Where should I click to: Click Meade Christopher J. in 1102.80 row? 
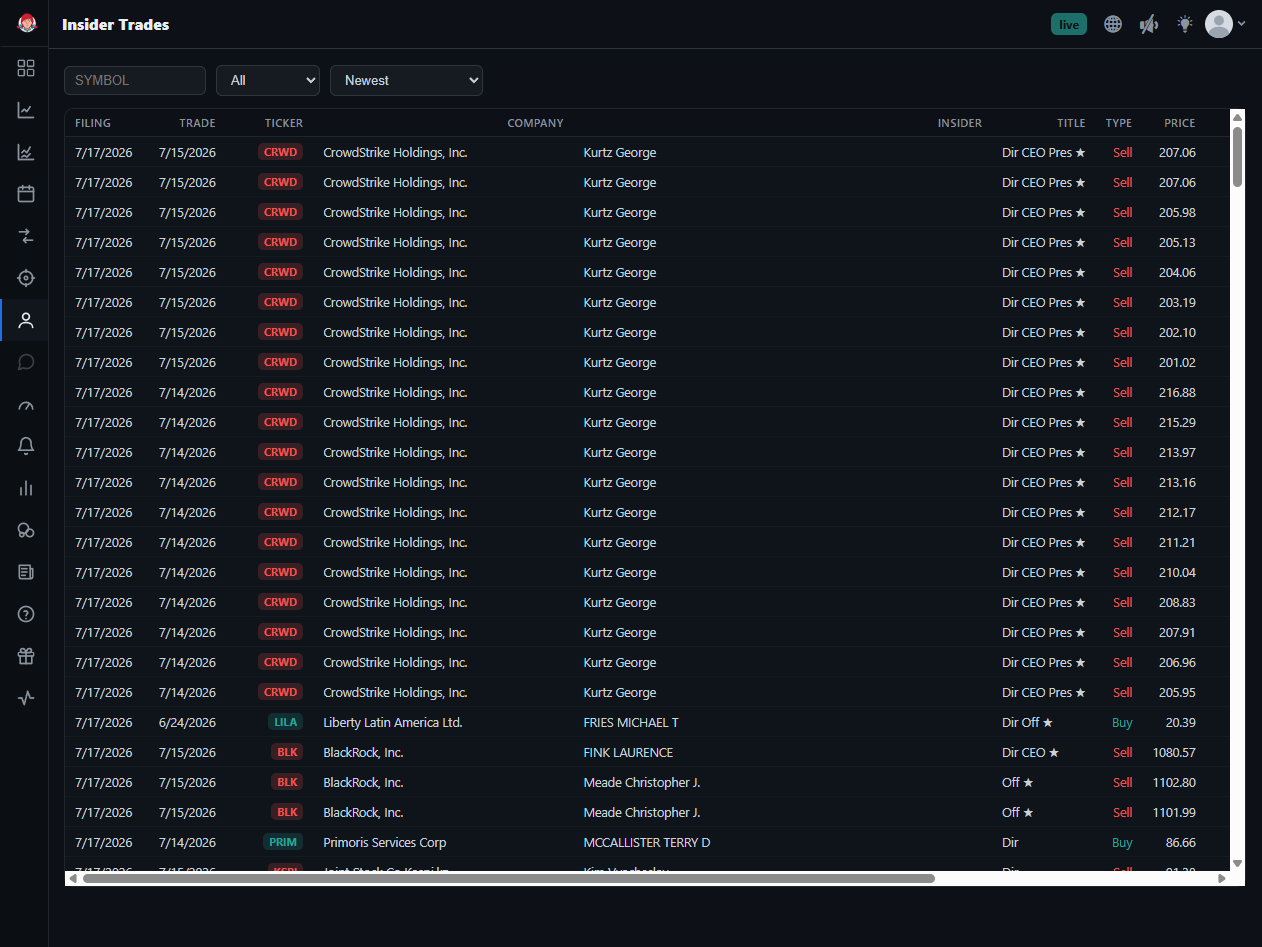[x=642, y=782]
